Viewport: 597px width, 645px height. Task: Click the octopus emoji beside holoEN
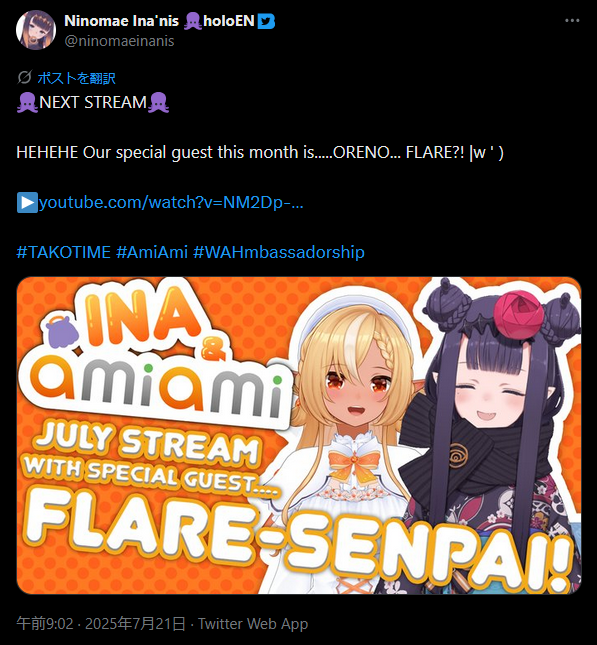click(x=193, y=21)
